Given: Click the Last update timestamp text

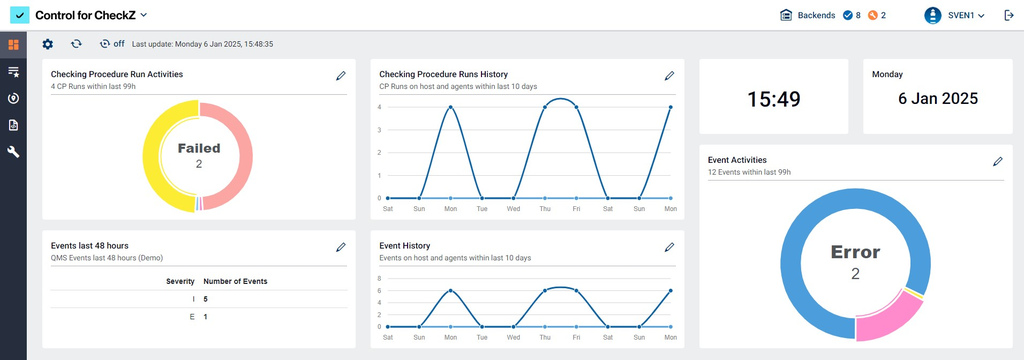Looking at the screenshot, I should tap(202, 44).
